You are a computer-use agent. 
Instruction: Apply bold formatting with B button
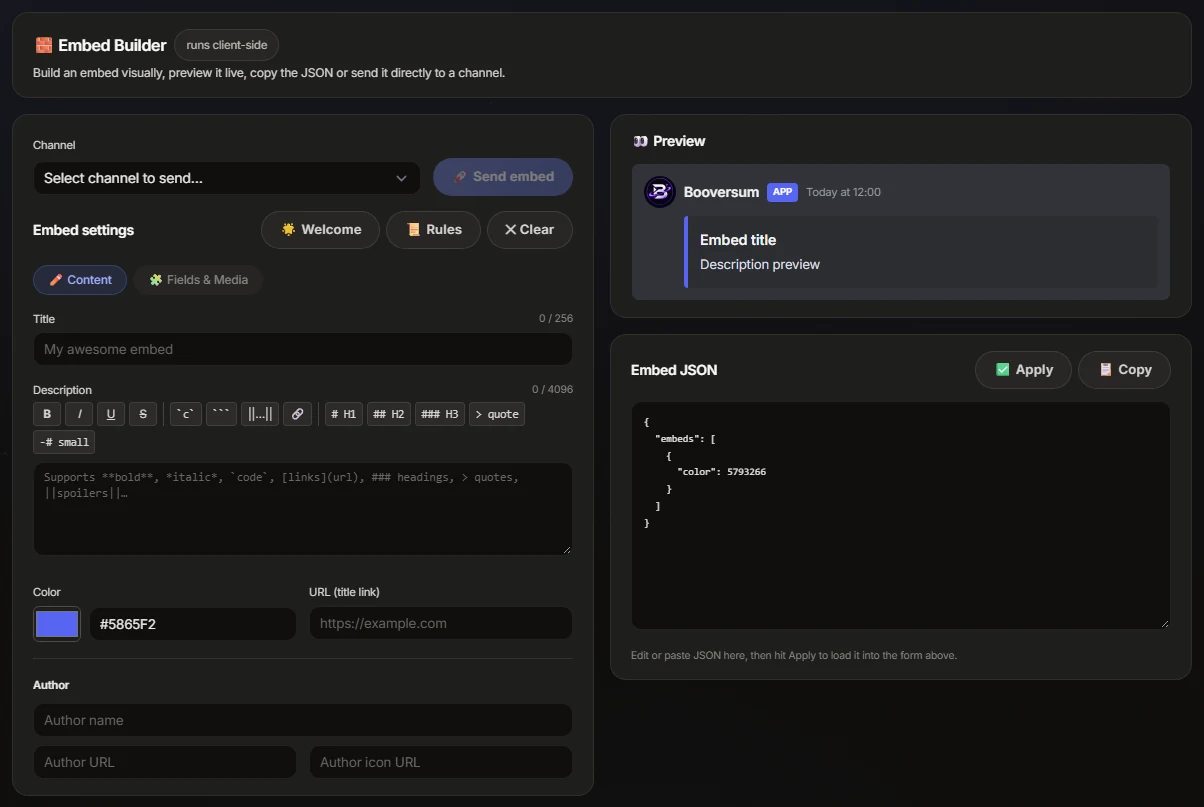coord(47,414)
